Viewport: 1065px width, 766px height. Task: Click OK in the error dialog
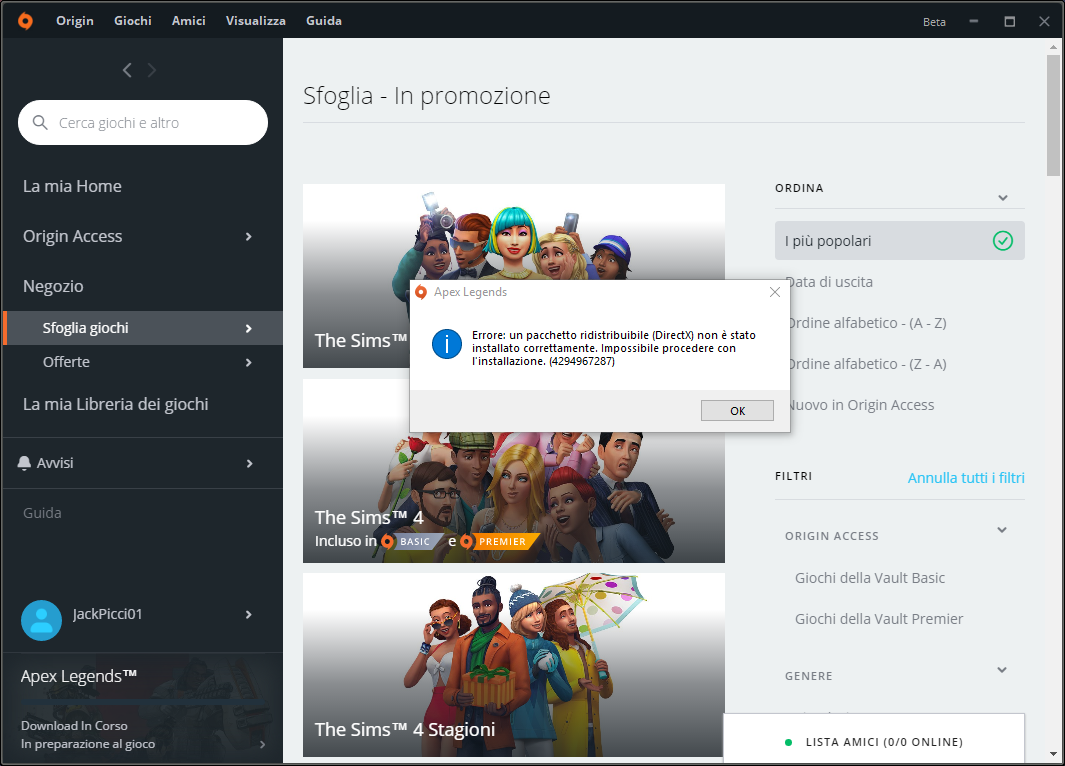pyautogui.click(x=737, y=411)
